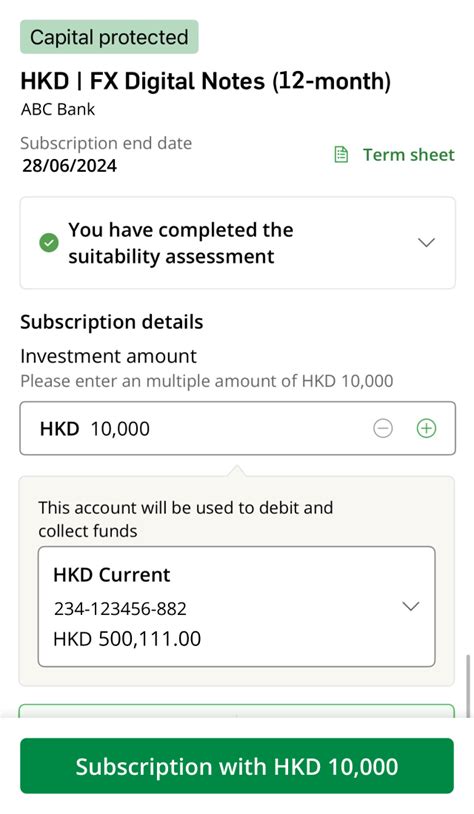Select the HKD Current account box
The height and width of the screenshot is (814, 474).
[x=237, y=606]
